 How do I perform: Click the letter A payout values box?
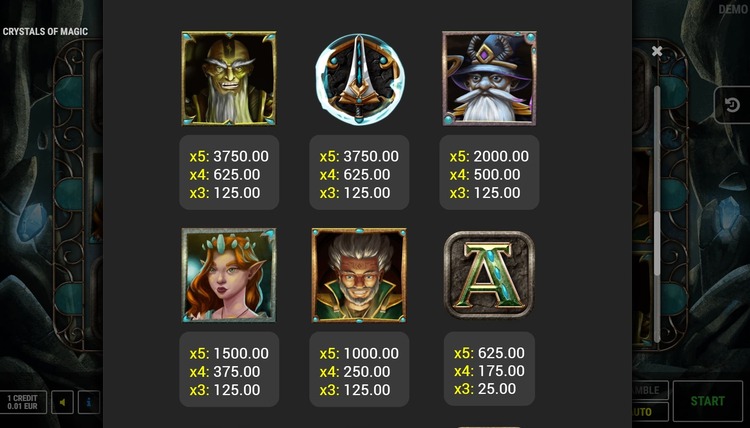click(x=489, y=369)
